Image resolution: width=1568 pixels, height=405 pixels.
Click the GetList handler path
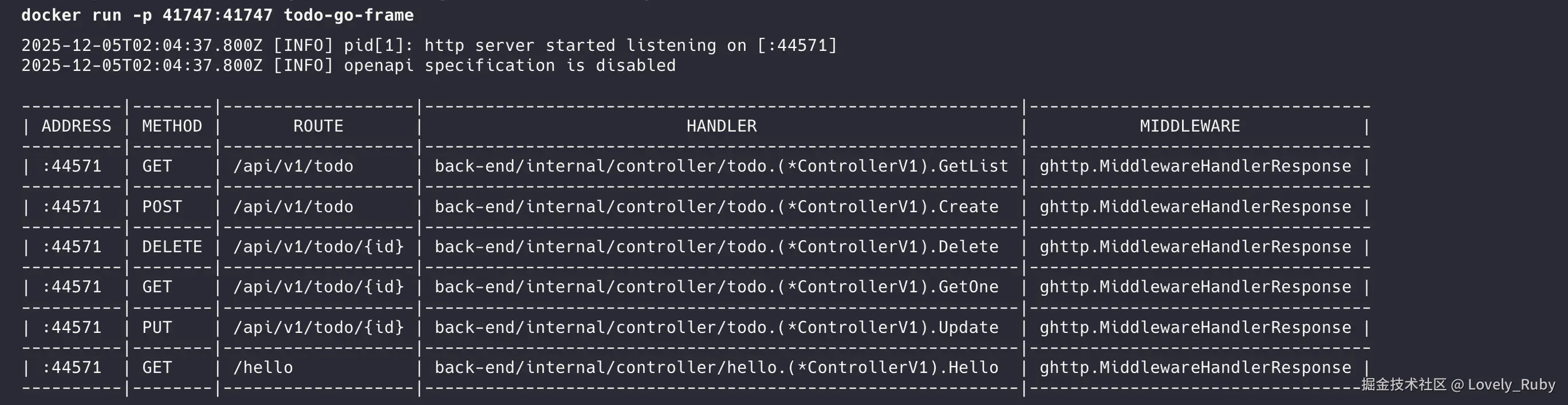tap(720, 166)
